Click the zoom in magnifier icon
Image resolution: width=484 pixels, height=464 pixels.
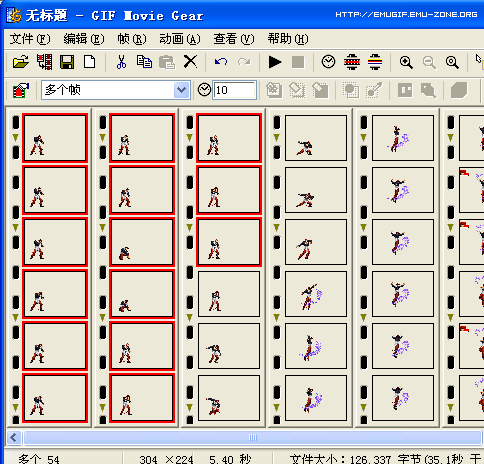406,62
